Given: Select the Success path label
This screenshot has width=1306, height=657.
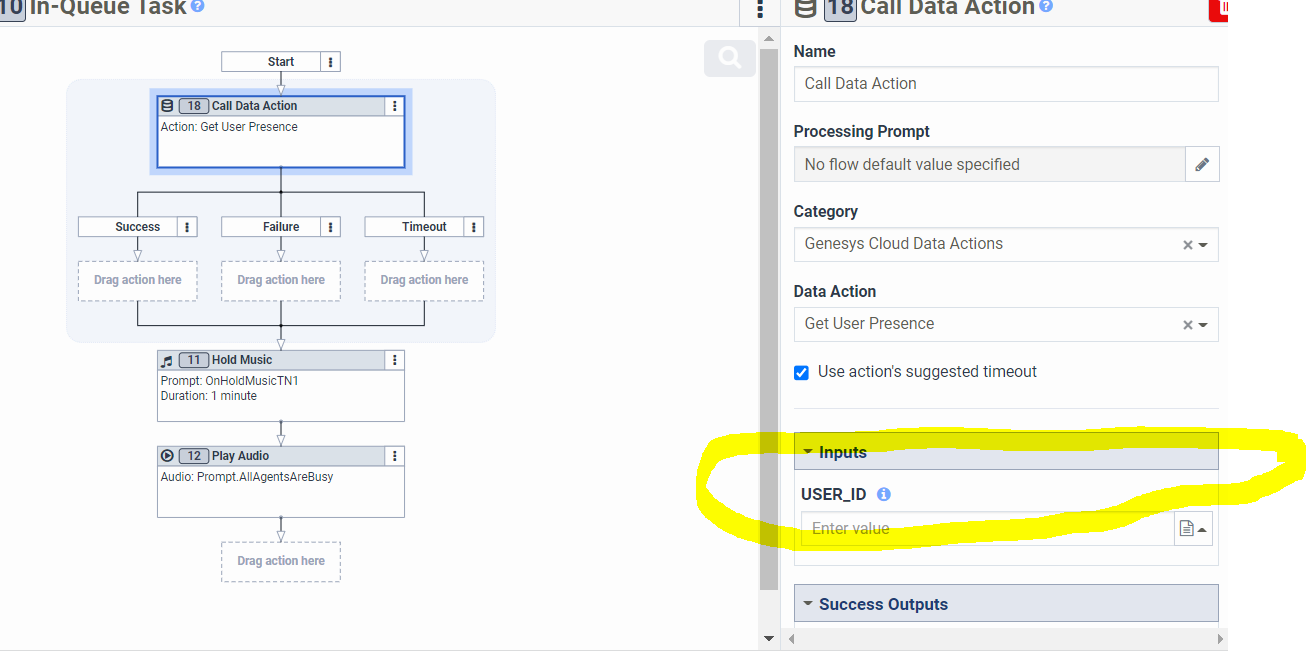Looking at the screenshot, I should (x=138, y=227).
